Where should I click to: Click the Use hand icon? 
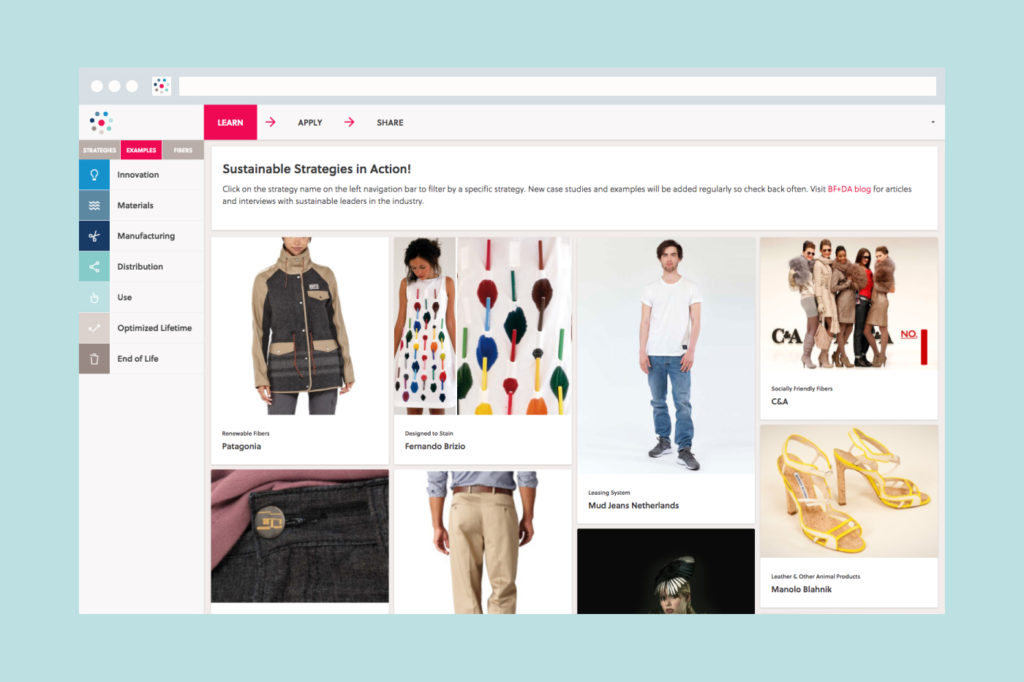tap(94, 297)
